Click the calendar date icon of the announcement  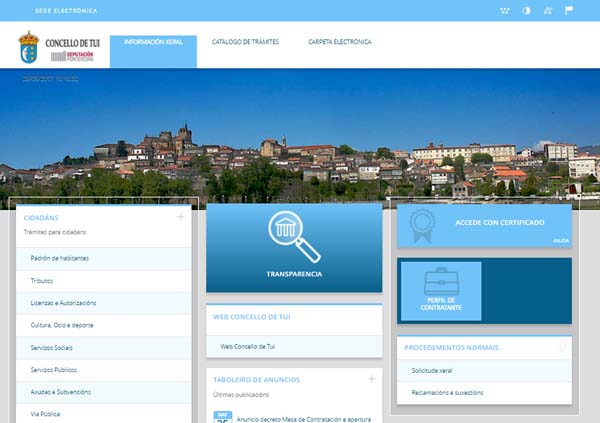pos(223,417)
